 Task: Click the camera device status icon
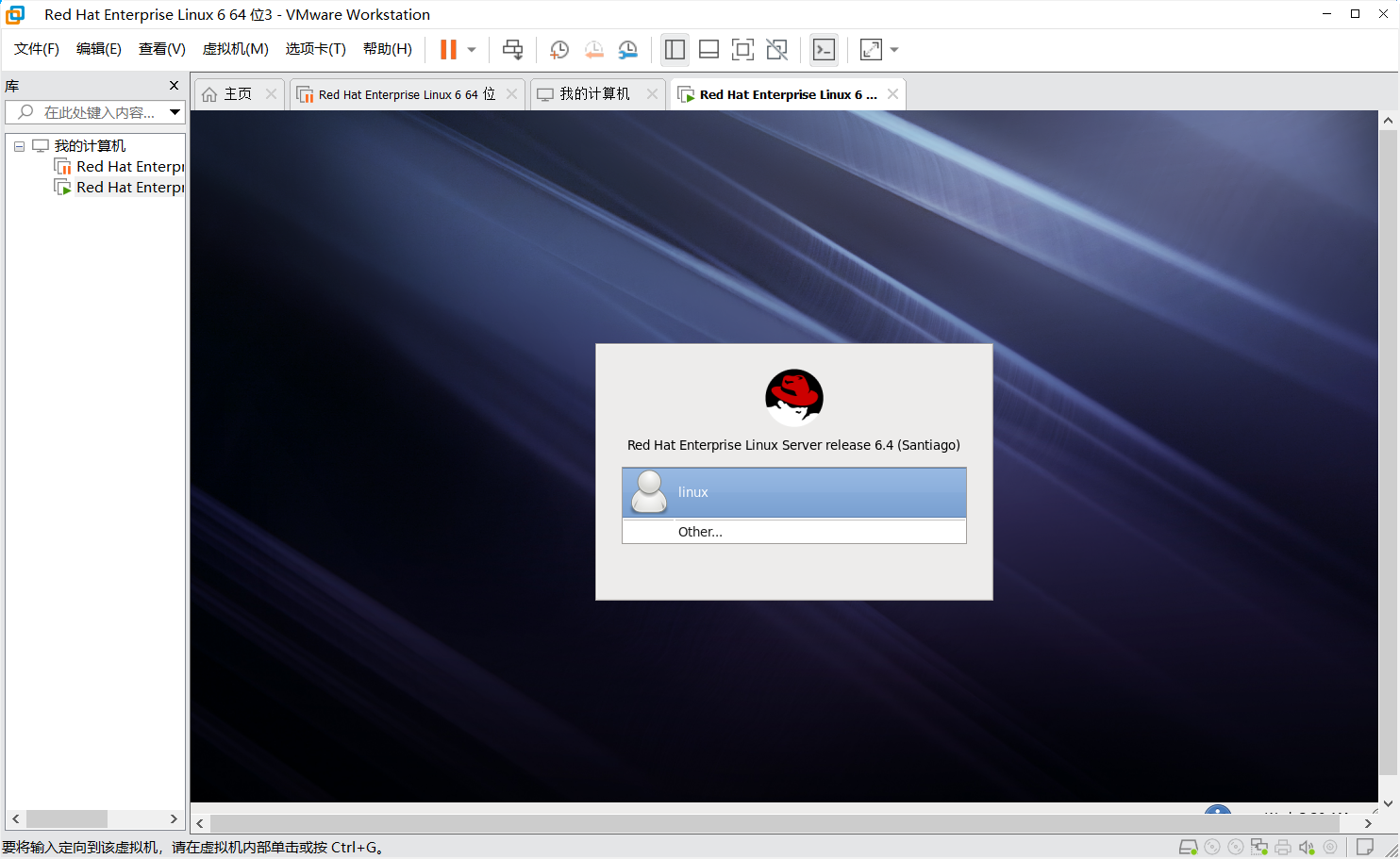click(x=1330, y=847)
